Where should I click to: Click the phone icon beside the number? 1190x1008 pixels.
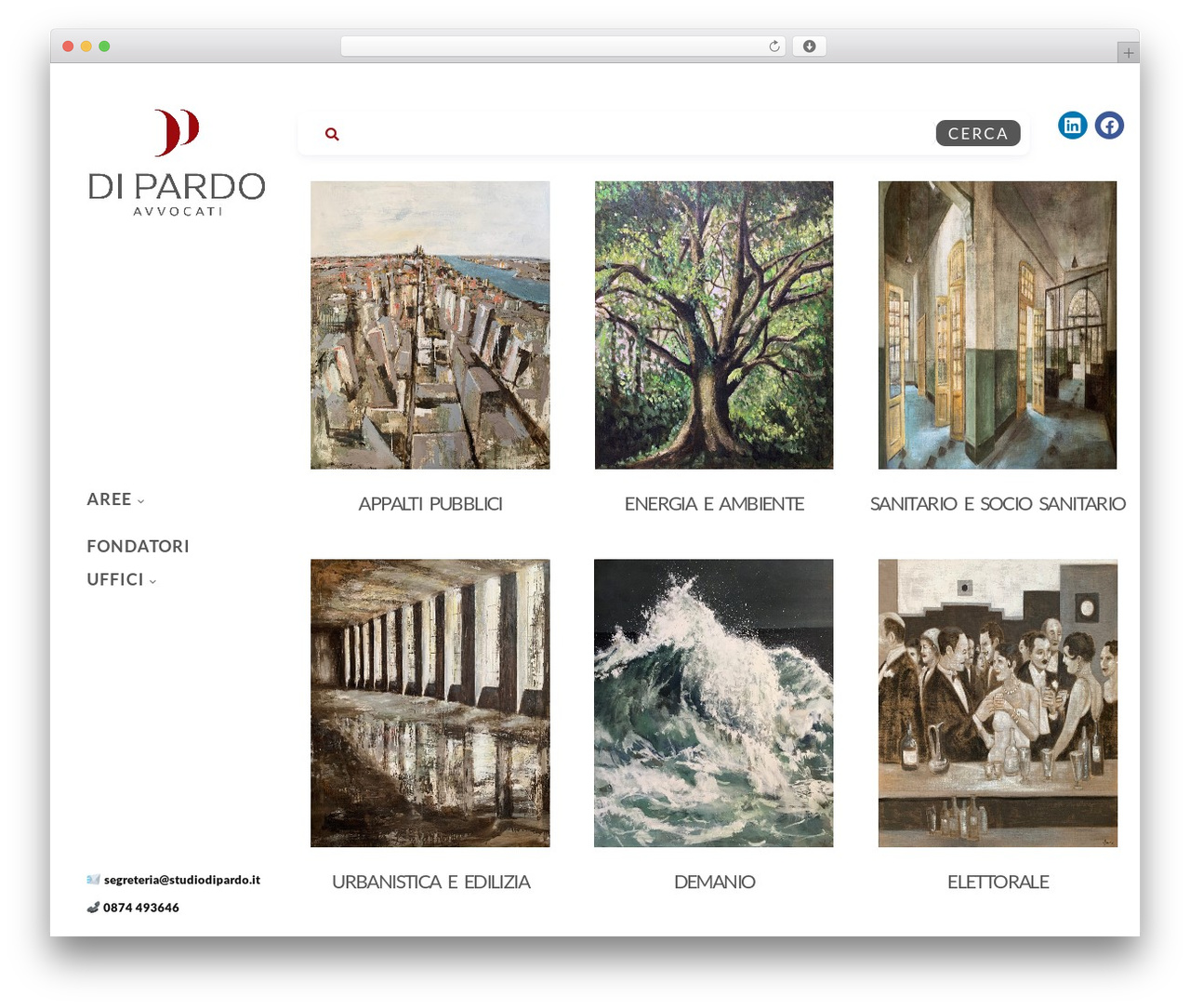93,908
